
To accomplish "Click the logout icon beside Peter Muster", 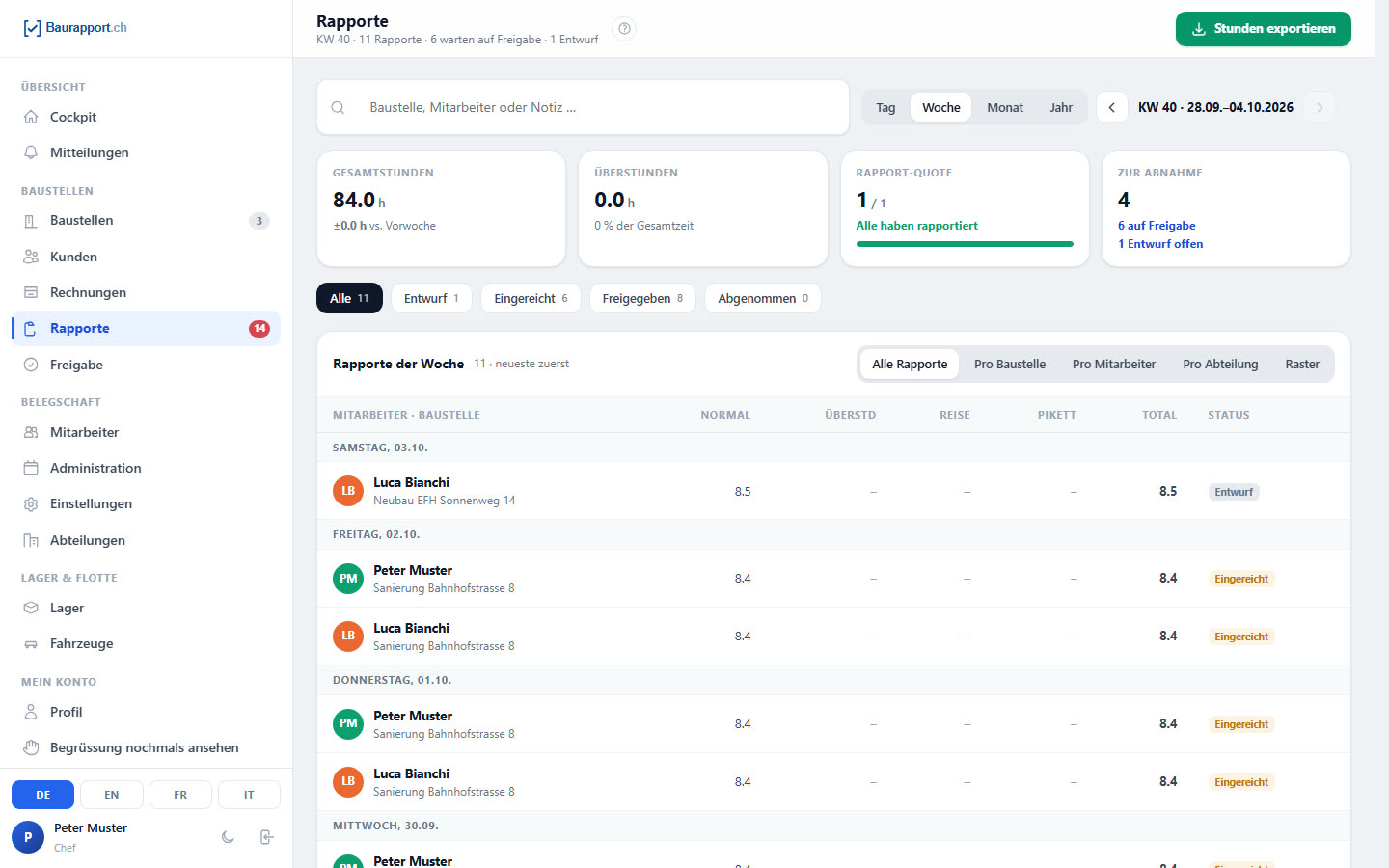I will (267, 837).
